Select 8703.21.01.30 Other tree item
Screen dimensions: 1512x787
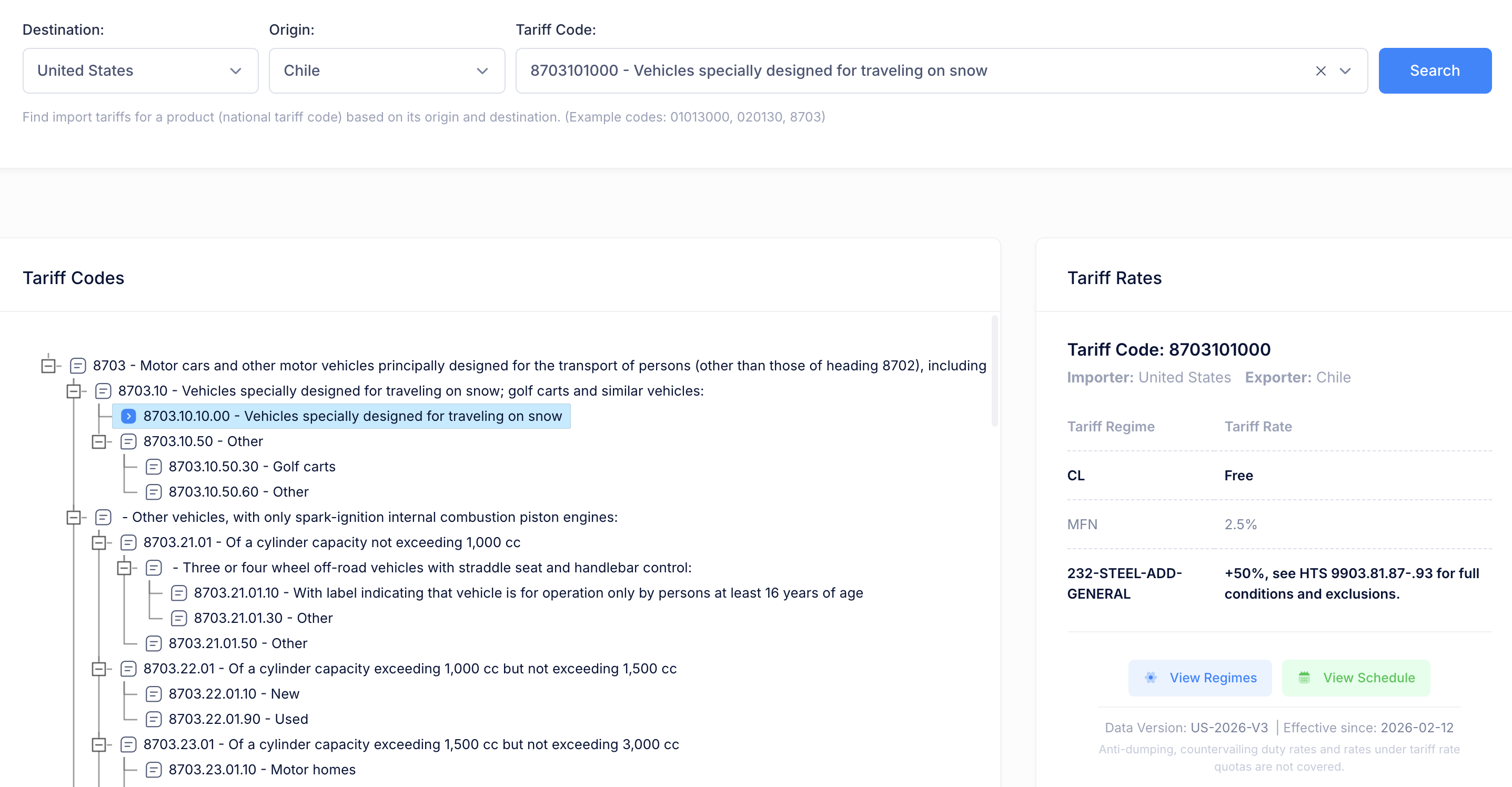coord(263,618)
